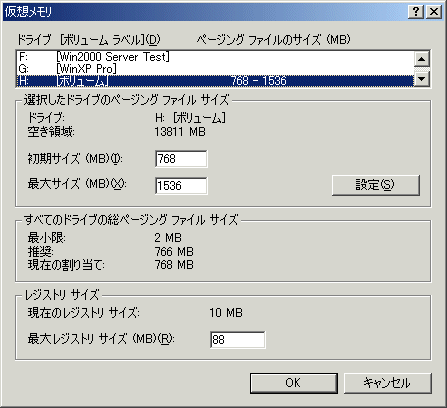
Task: Click the OK button
Action: pos(294,383)
